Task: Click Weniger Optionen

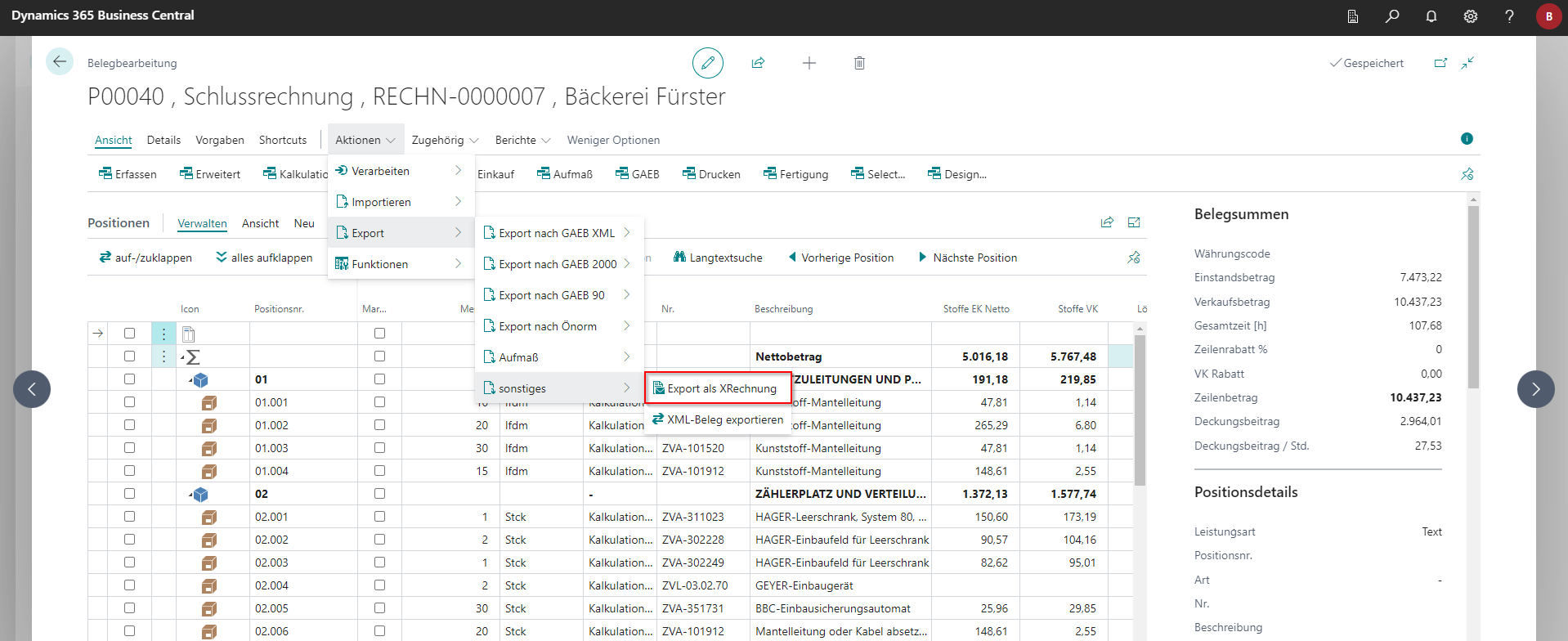Action: [x=613, y=140]
